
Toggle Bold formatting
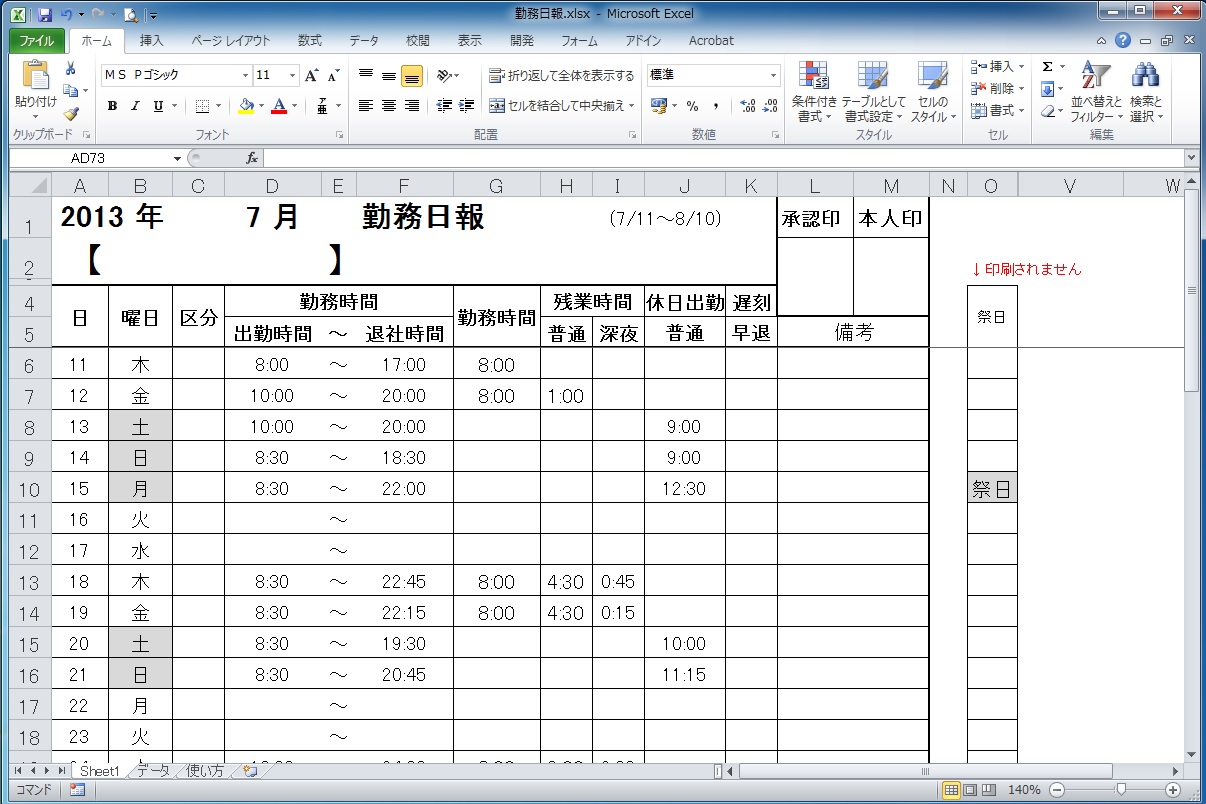click(112, 106)
